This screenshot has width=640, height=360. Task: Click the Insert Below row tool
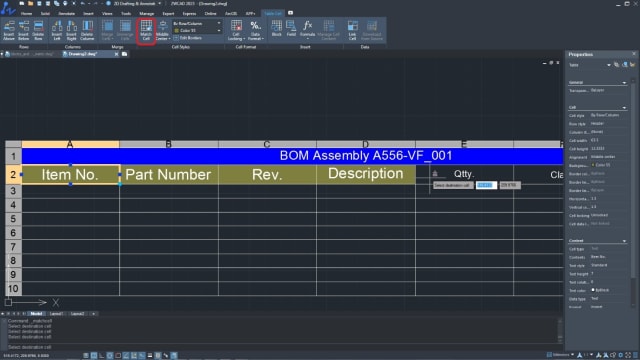24,30
